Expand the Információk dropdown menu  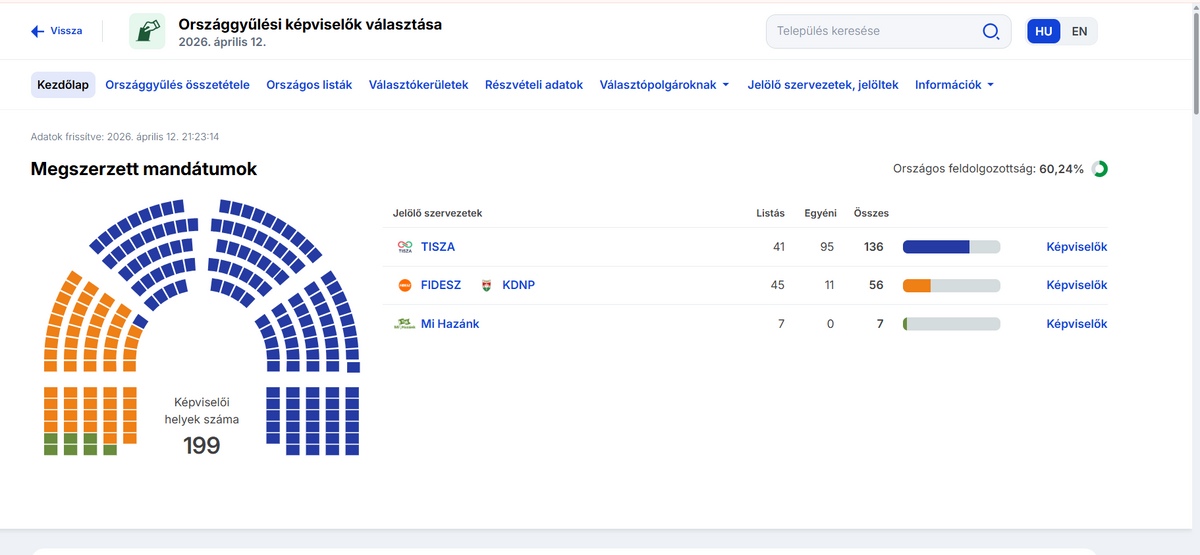pyautogui.click(x=954, y=85)
